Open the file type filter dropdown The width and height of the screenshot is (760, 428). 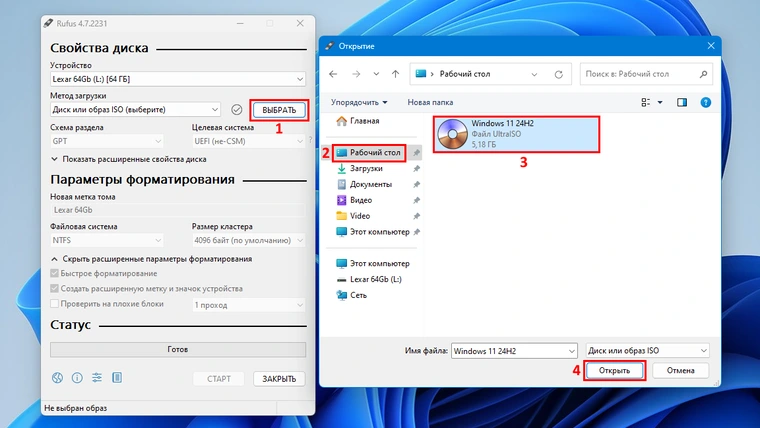(x=648, y=351)
